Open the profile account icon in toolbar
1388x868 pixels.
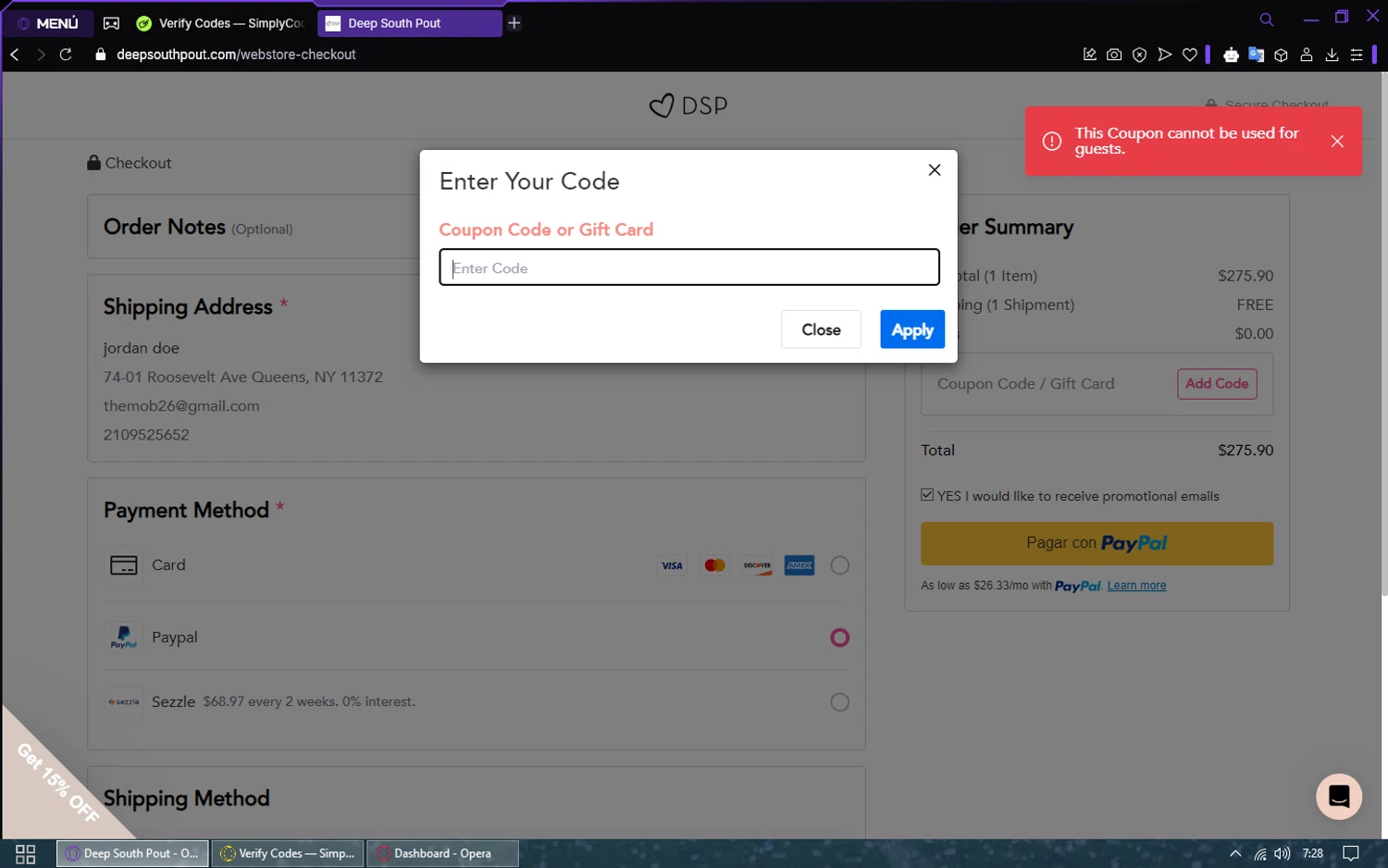[1307, 55]
